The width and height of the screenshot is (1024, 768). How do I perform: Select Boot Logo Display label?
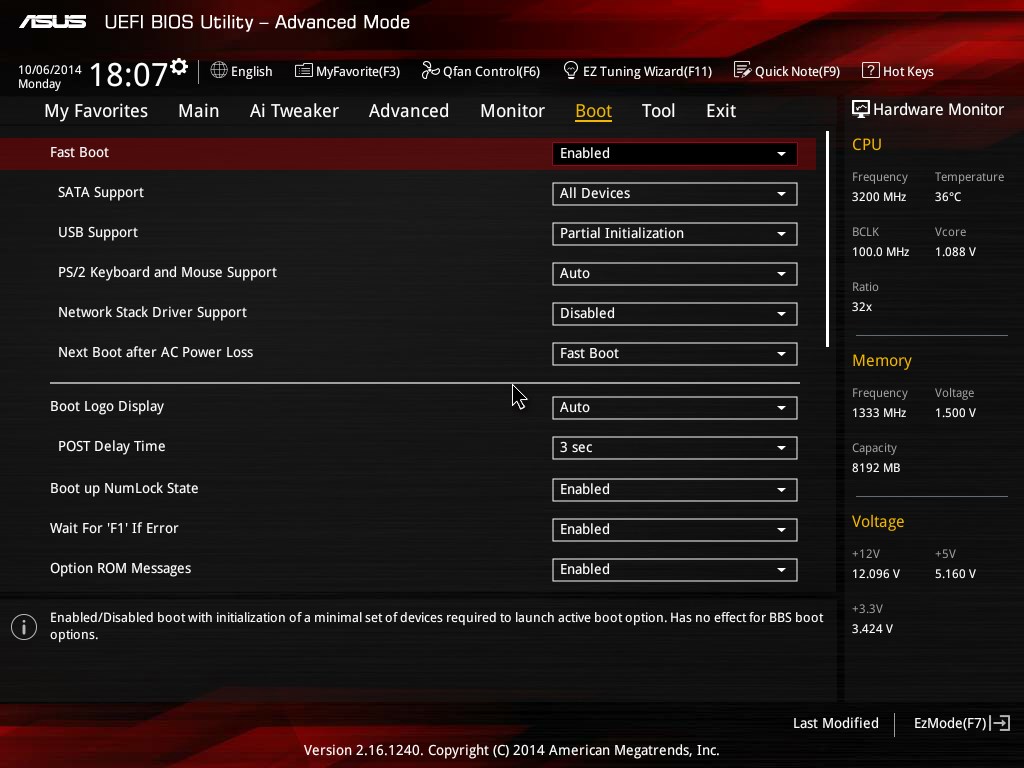coord(107,406)
